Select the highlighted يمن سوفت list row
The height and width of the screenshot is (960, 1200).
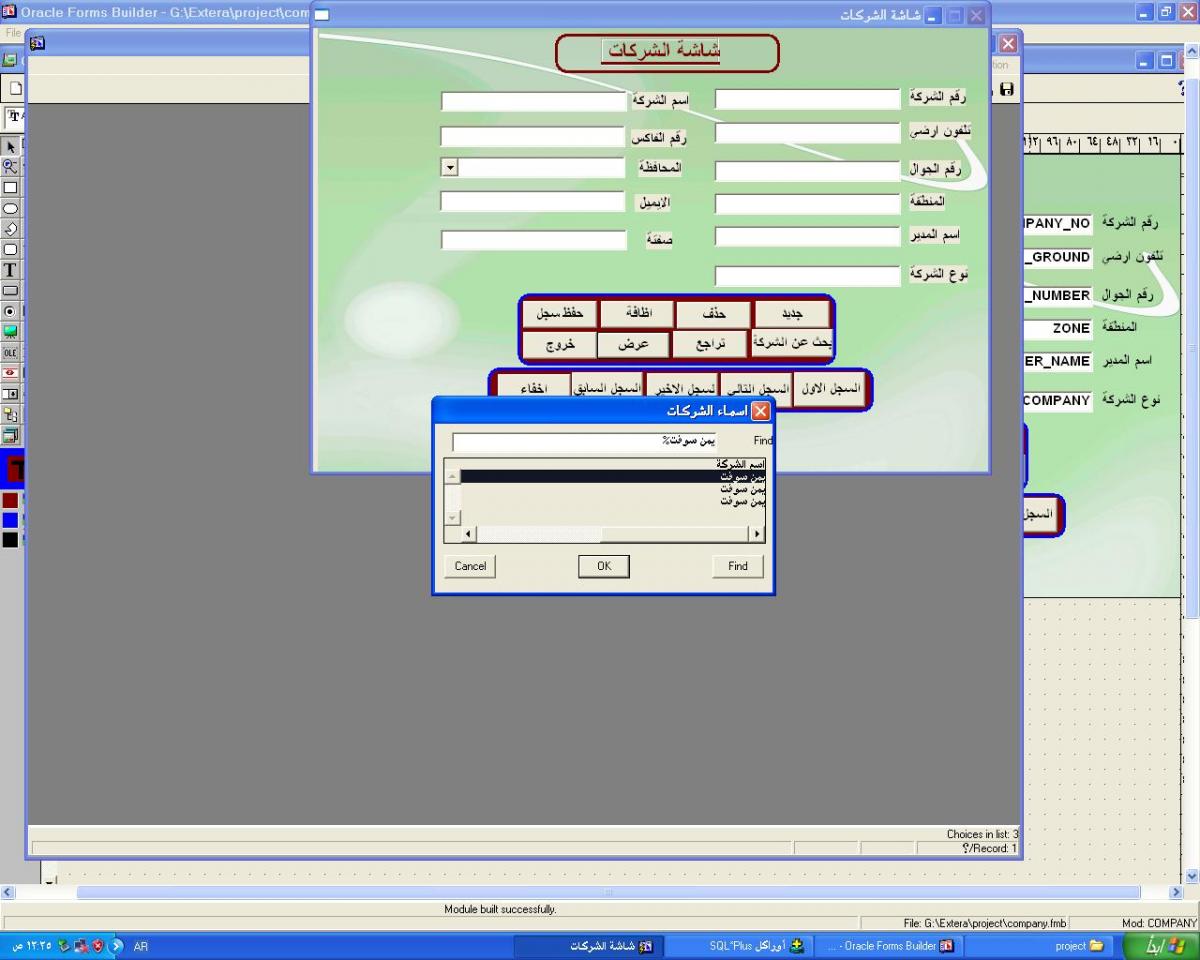point(610,477)
